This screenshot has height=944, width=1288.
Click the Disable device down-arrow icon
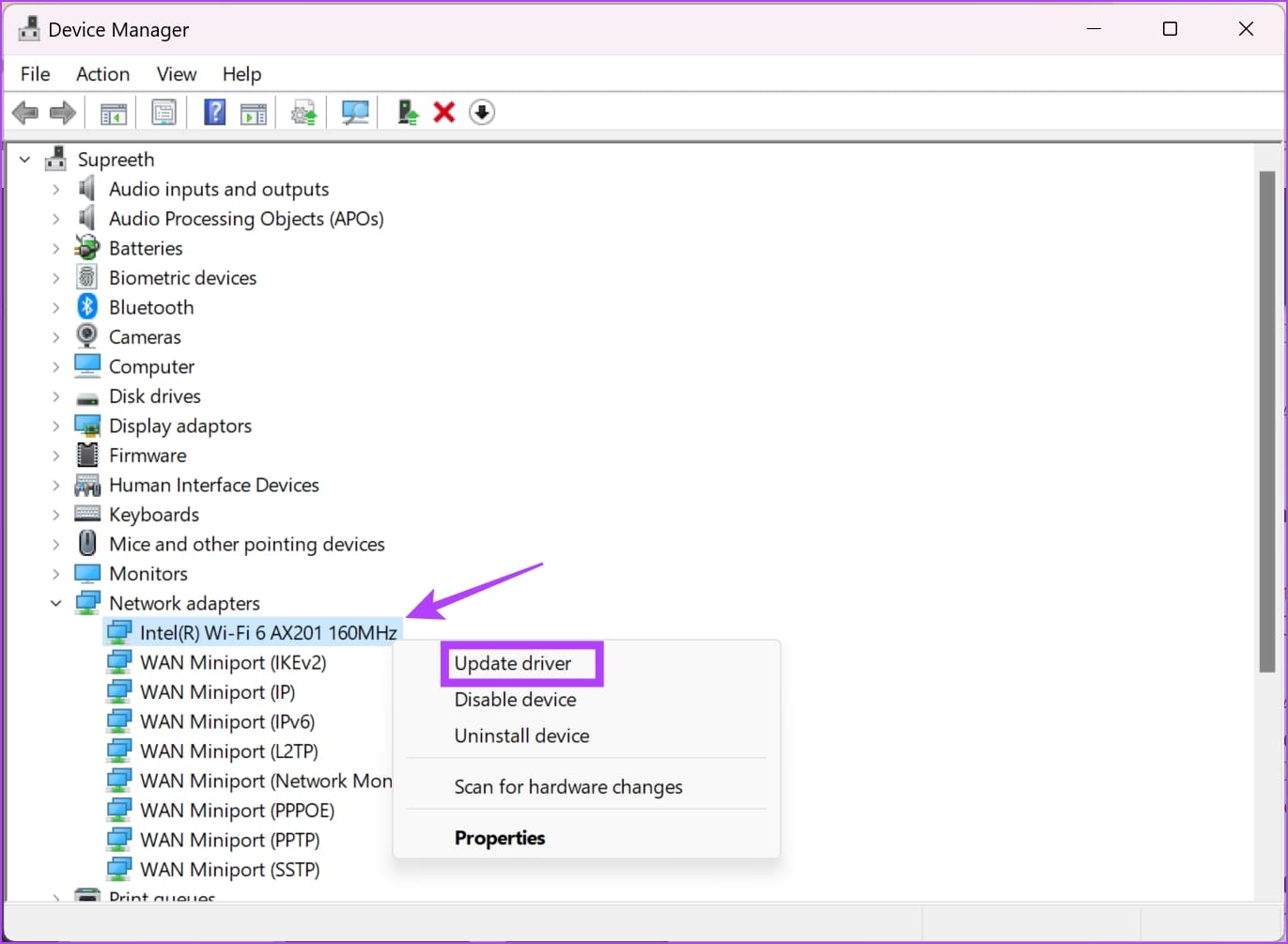pyautogui.click(x=482, y=113)
